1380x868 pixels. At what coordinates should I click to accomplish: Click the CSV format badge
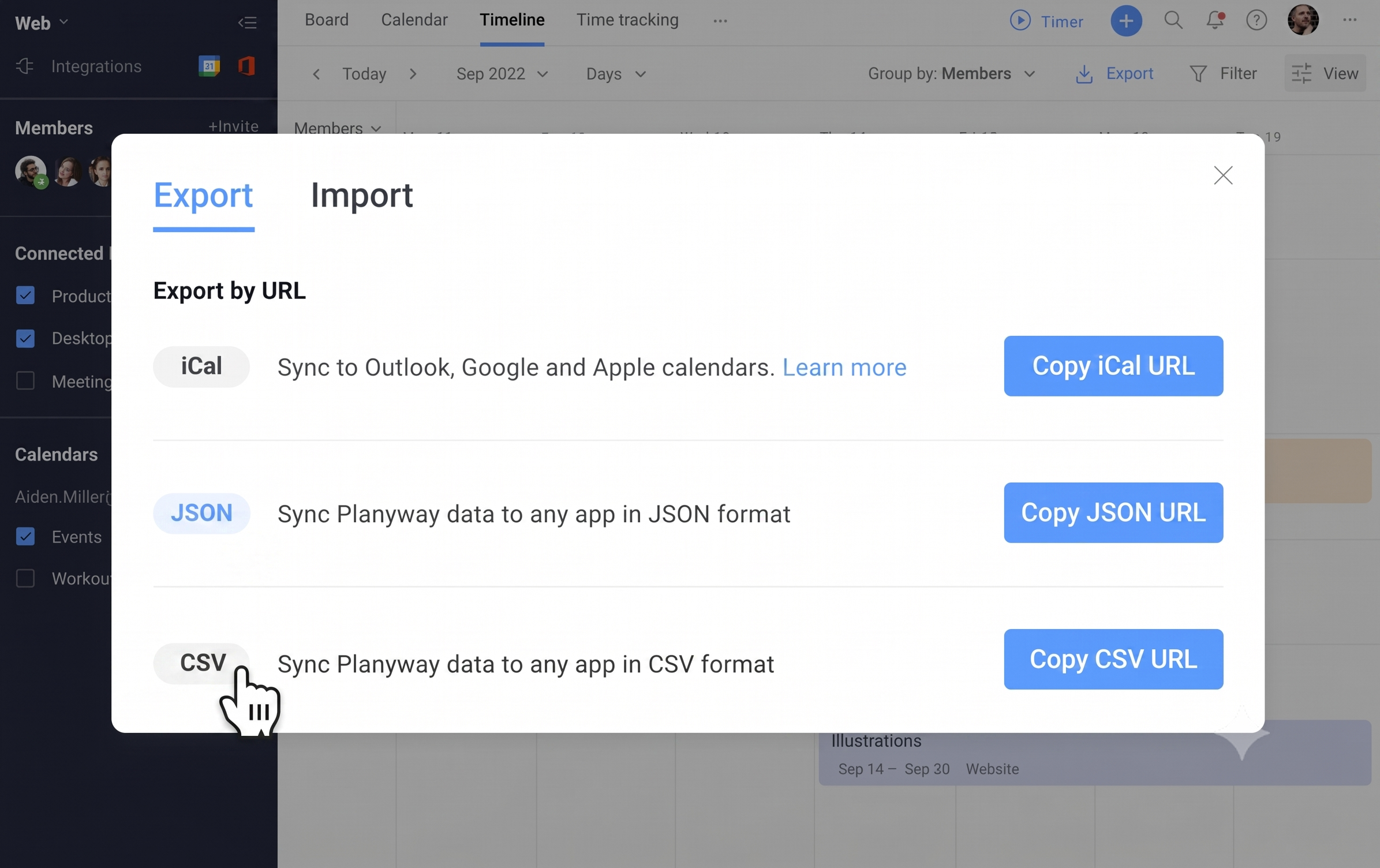201,663
